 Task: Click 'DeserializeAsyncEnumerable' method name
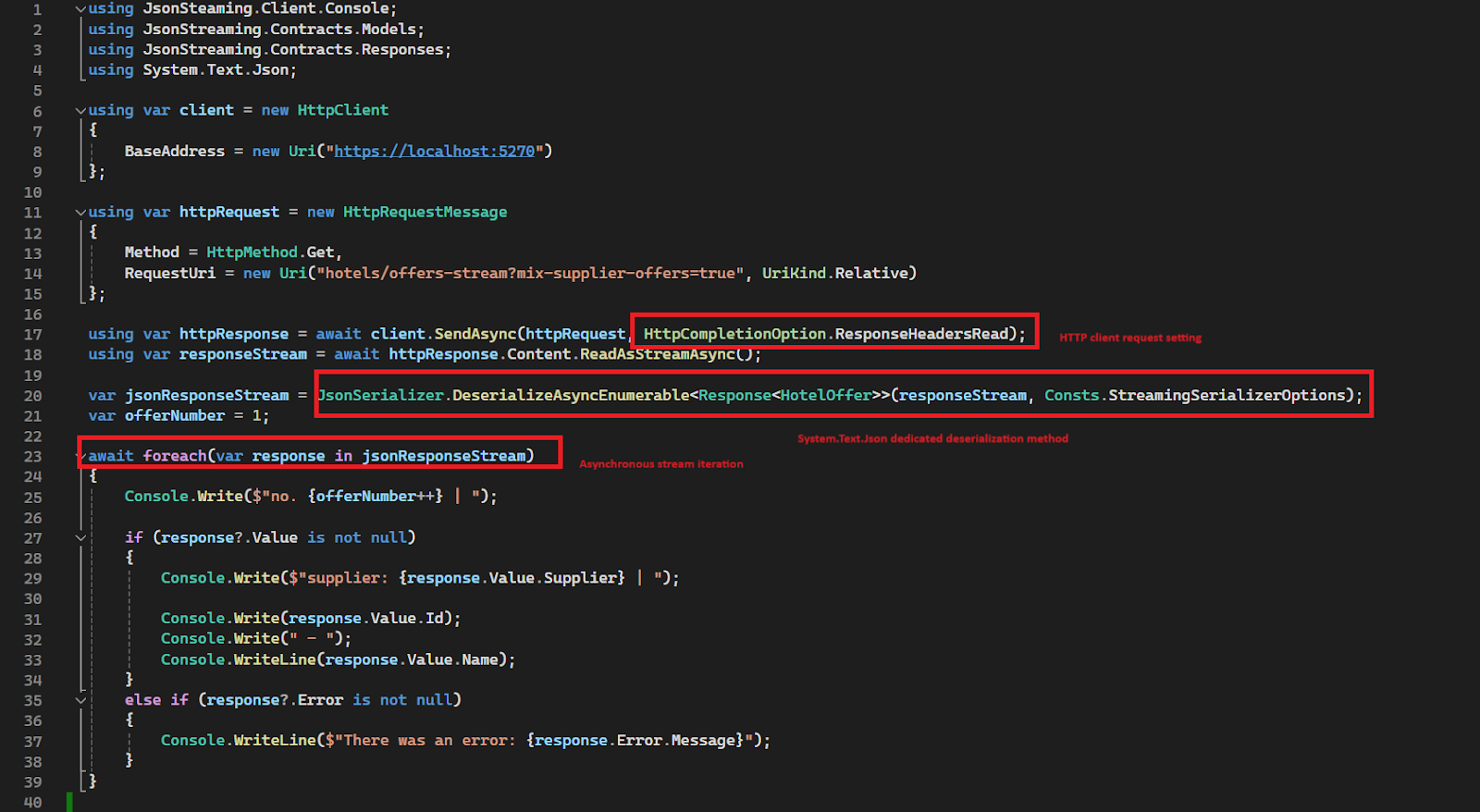(571, 395)
